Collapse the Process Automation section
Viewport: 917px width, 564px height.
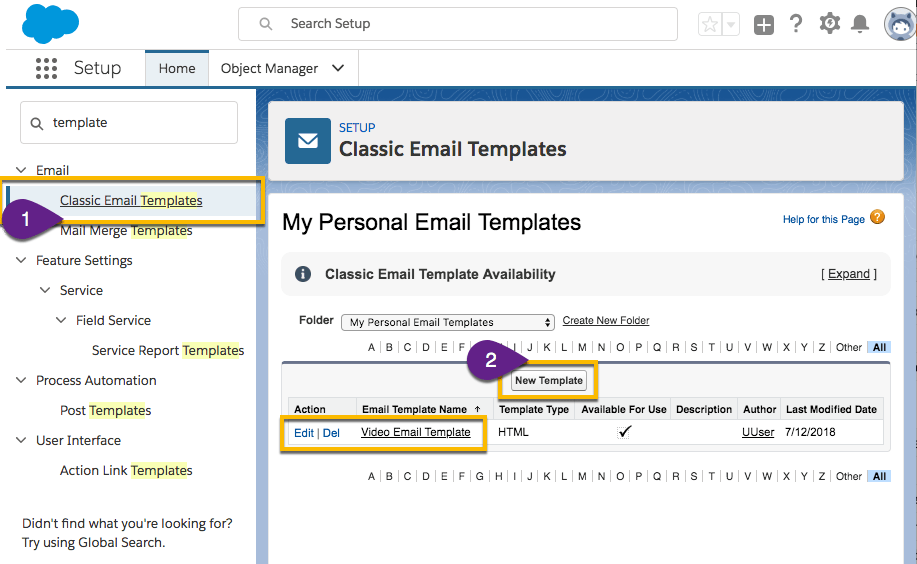pos(21,380)
